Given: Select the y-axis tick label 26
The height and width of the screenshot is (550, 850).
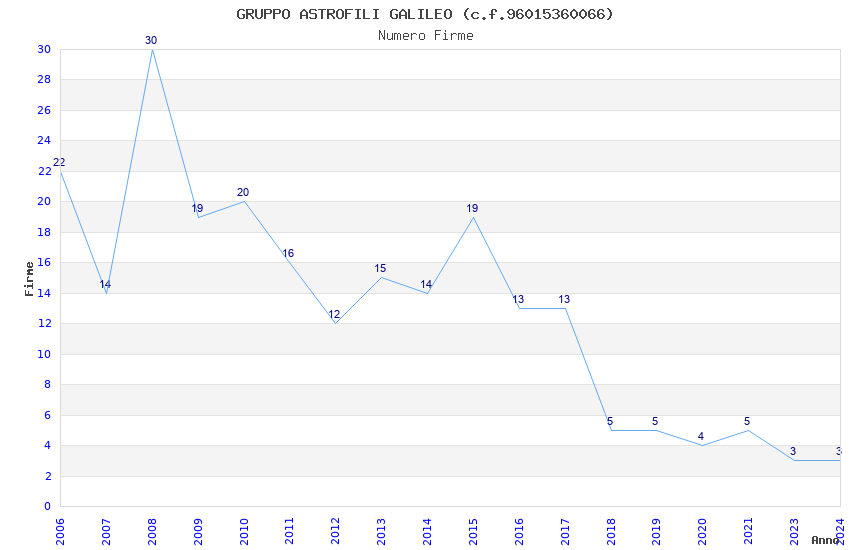Looking at the screenshot, I should [x=44, y=110].
